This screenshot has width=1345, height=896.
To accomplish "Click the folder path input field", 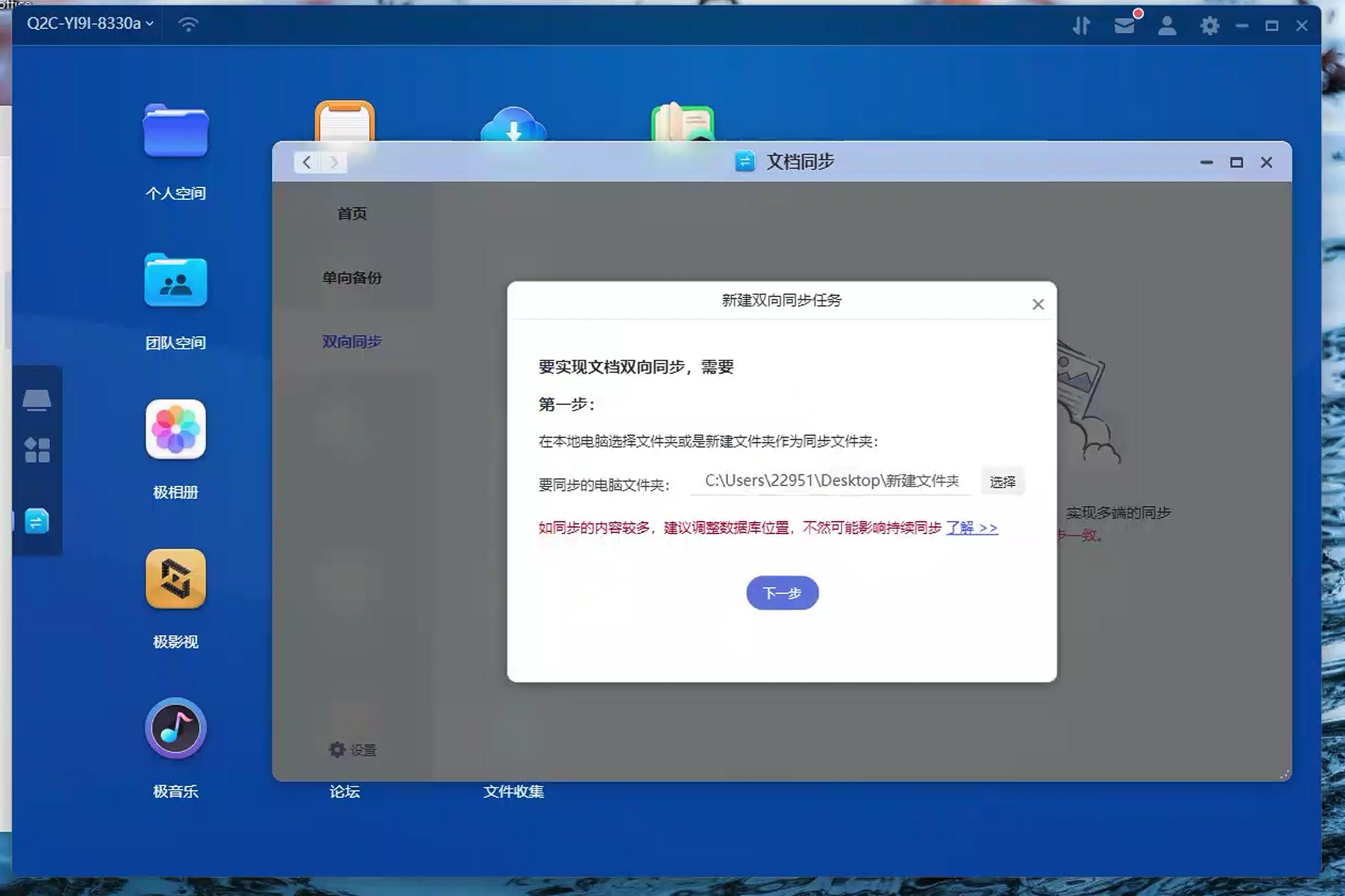I will (832, 481).
